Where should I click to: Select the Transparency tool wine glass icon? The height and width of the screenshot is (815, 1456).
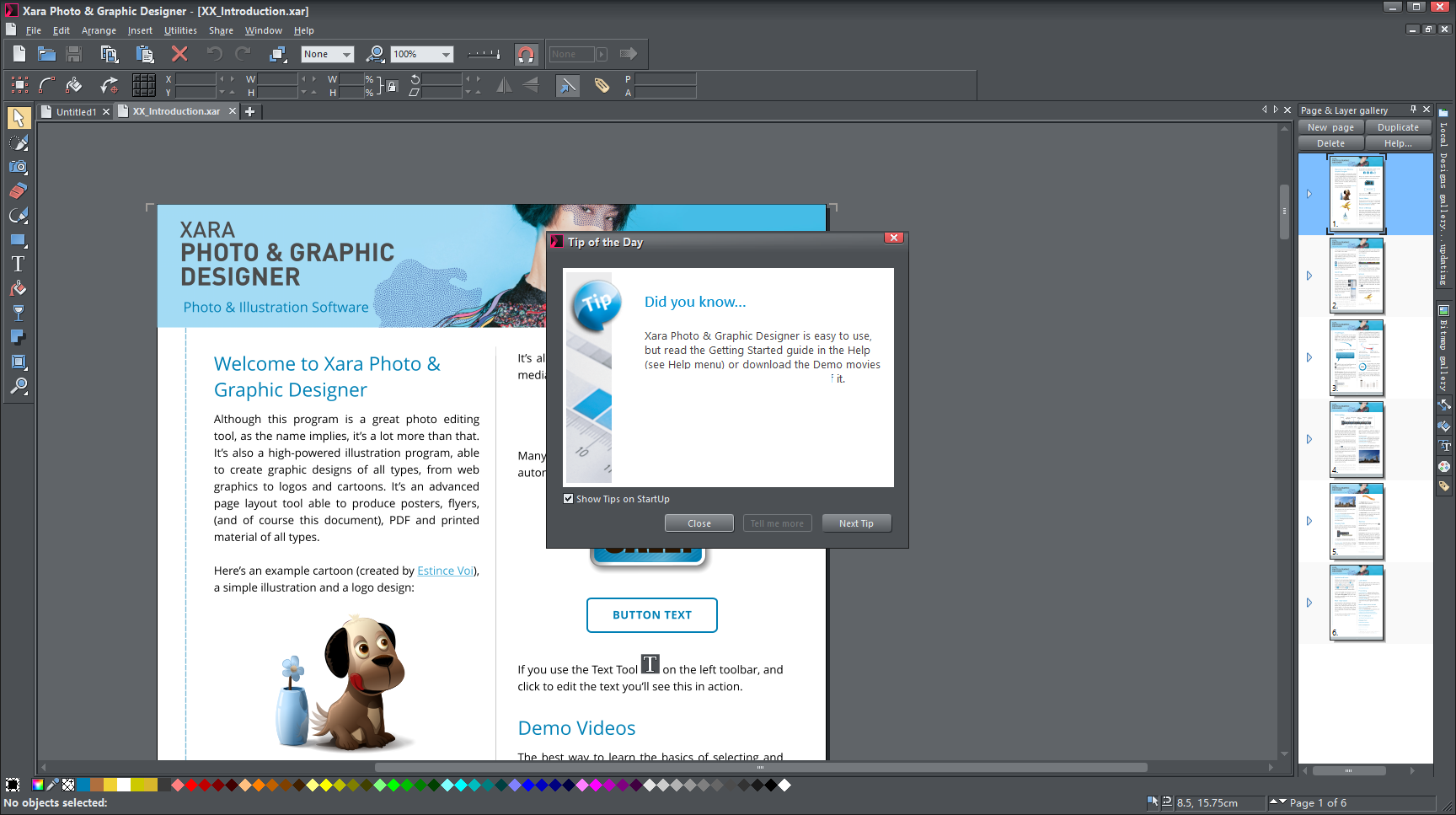click(19, 314)
